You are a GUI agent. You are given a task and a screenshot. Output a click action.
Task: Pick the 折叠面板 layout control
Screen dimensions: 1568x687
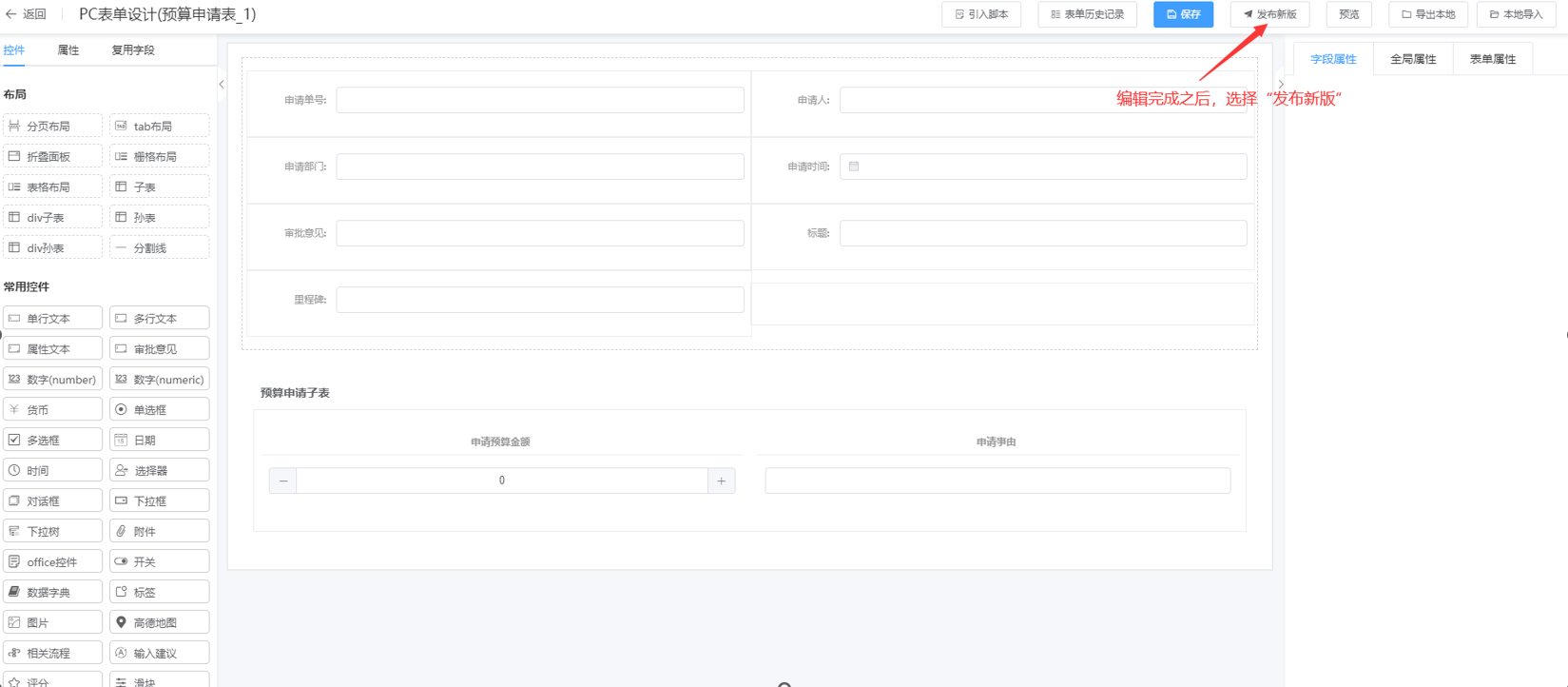pos(53,156)
